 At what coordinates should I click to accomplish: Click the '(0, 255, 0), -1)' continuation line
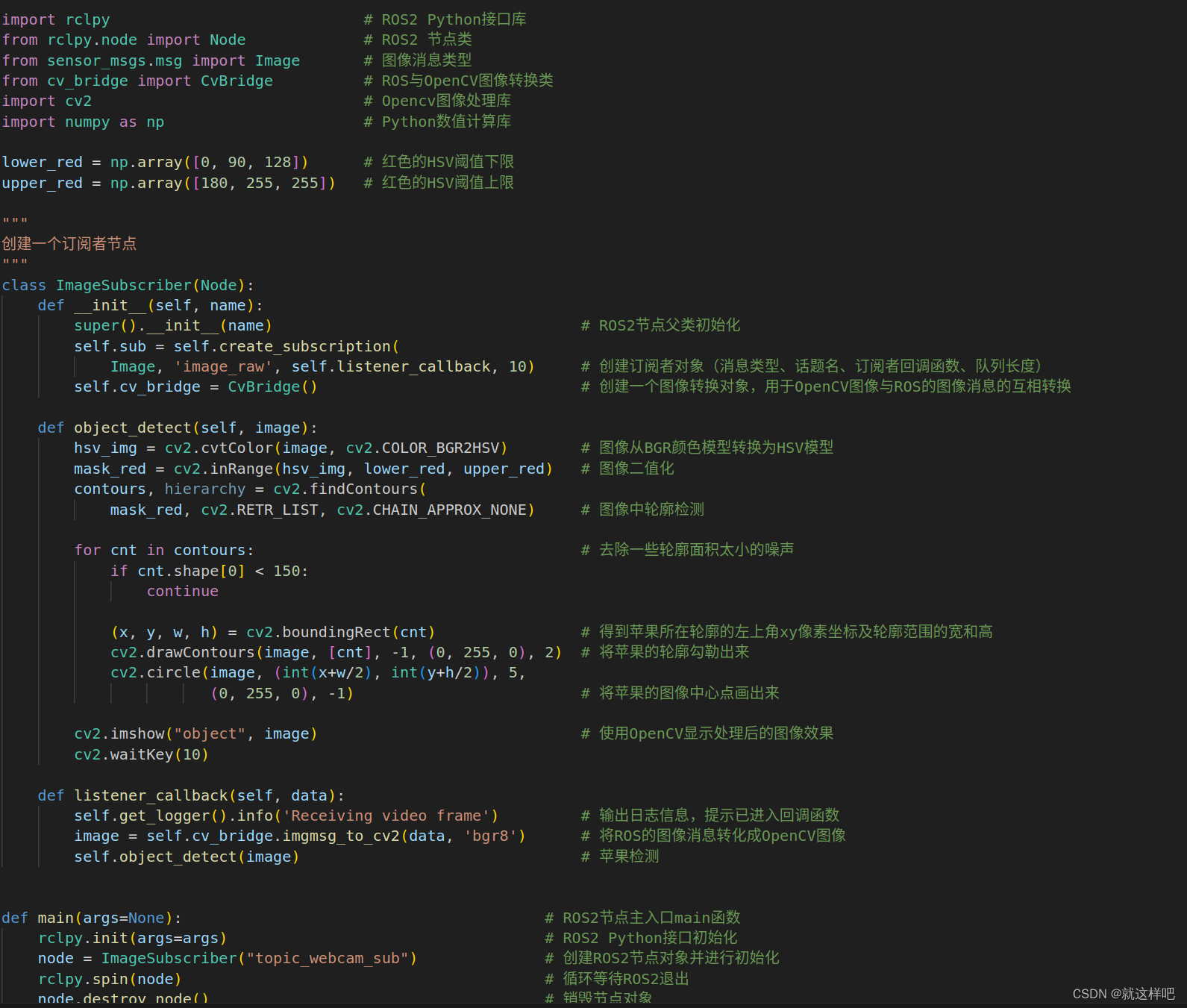[x=282, y=693]
